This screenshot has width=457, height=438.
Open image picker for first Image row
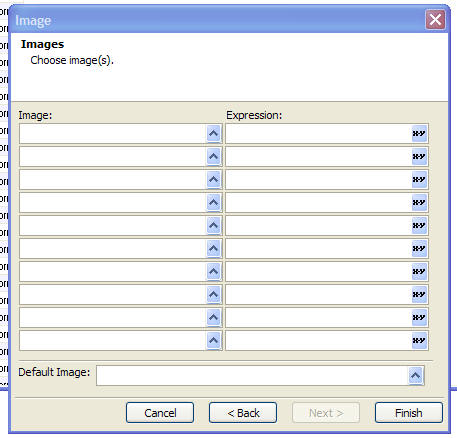[213, 134]
